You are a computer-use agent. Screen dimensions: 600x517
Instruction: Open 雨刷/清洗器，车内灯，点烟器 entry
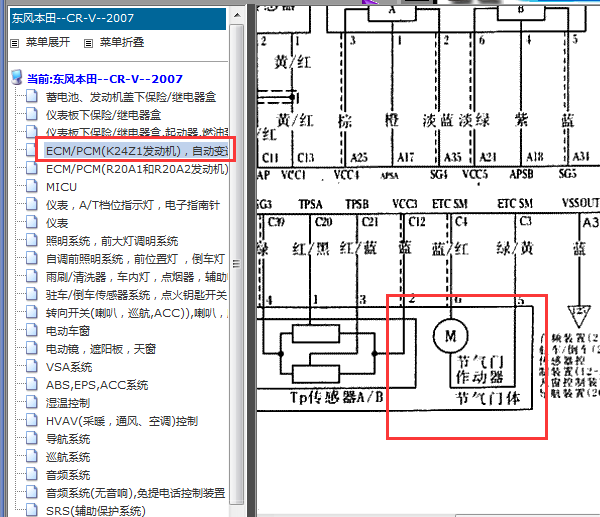[x=137, y=277]
